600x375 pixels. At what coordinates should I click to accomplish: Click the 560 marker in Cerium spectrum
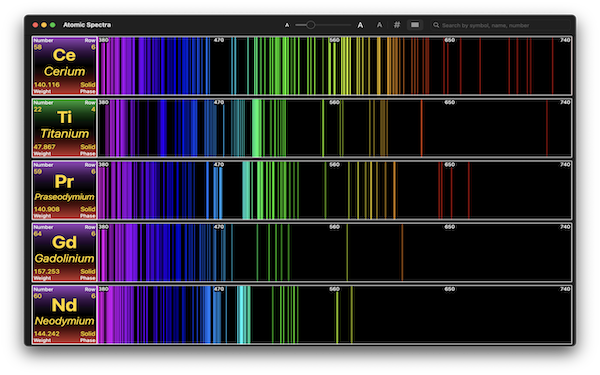point(334,40)
